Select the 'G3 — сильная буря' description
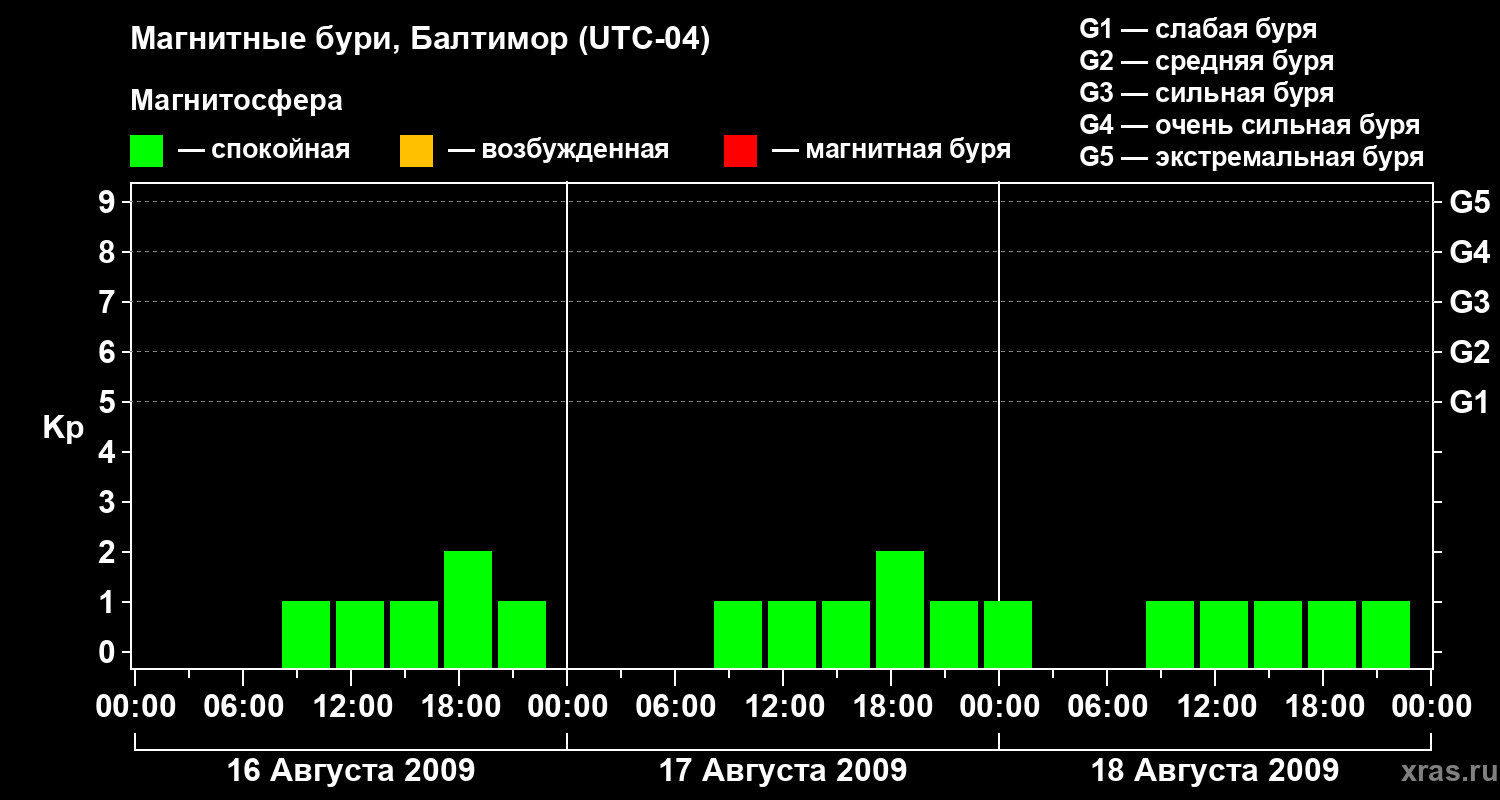This screenshot has height=800, width=1500. tap(1206, 93)
